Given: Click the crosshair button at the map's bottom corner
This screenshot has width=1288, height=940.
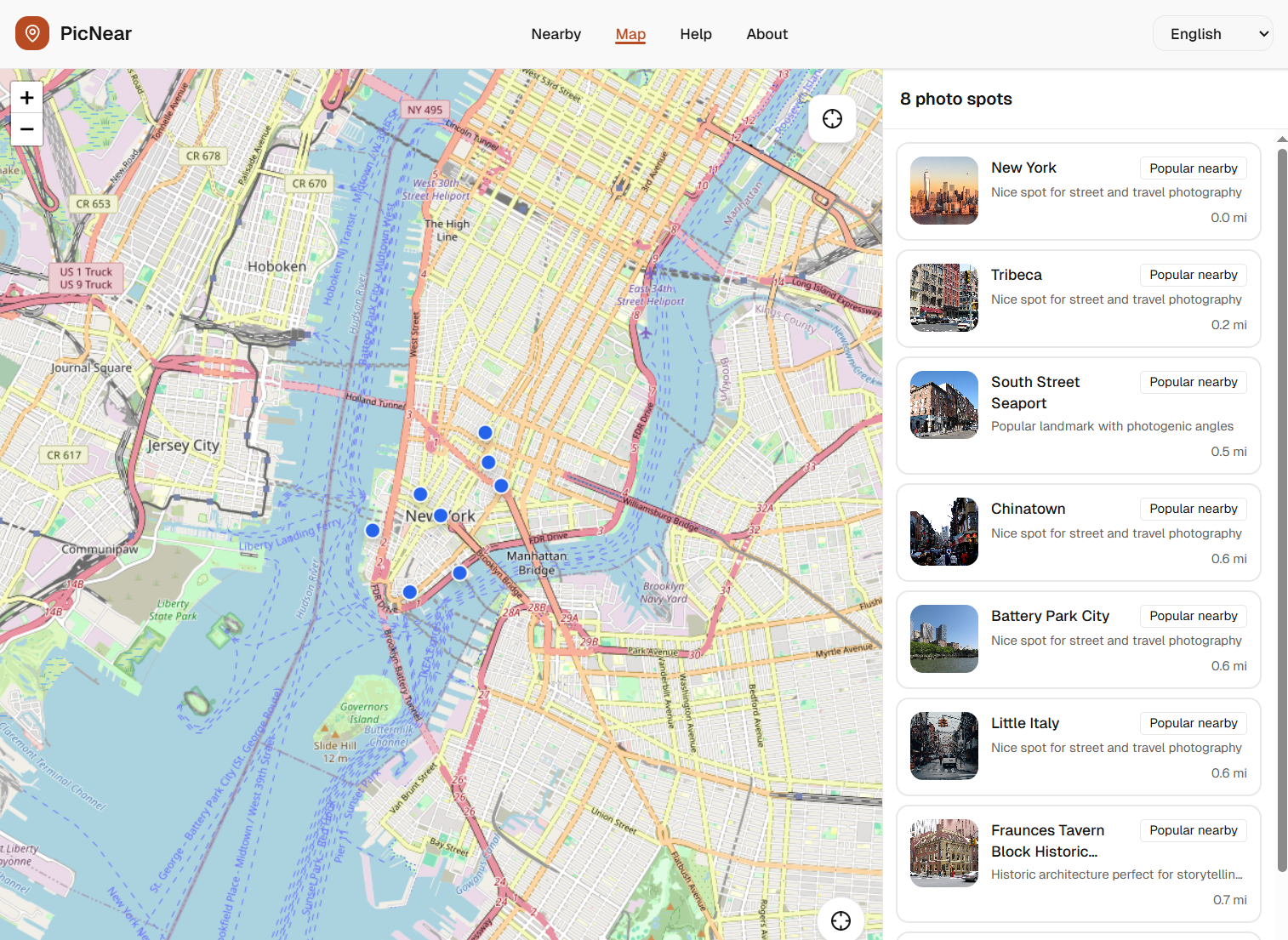Looking at the screenshot, I should 841,920.
